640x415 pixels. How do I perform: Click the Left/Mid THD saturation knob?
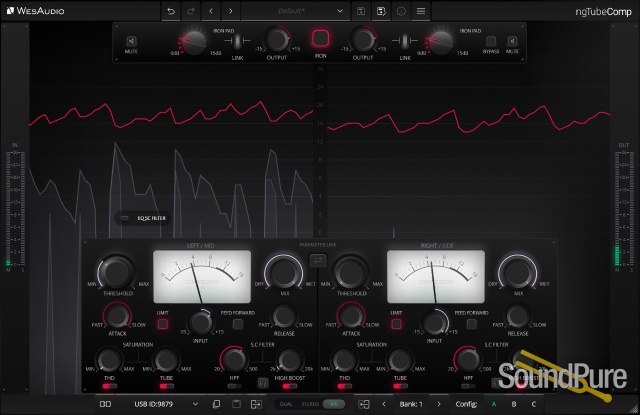109,360
